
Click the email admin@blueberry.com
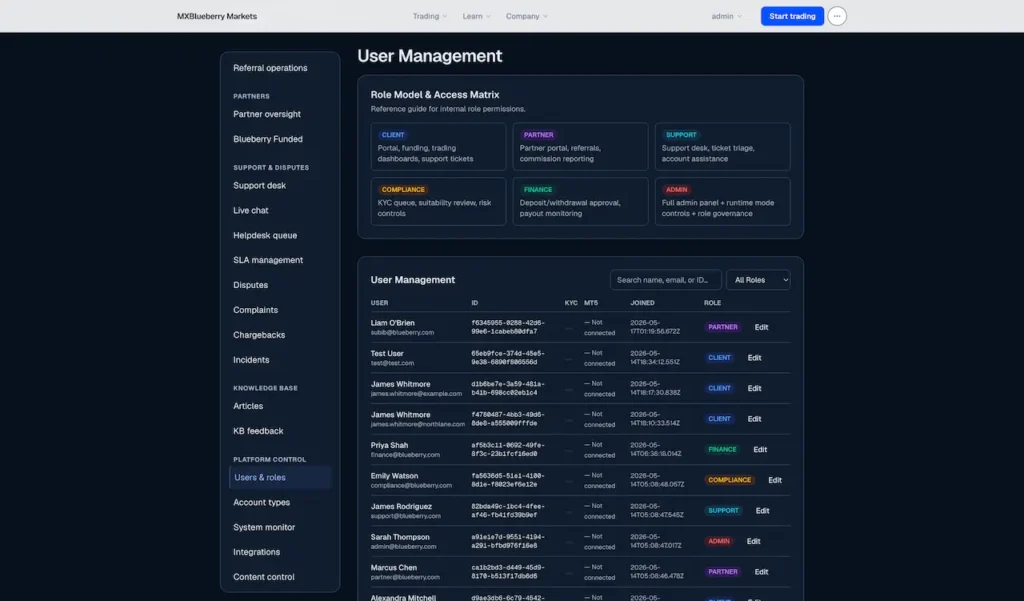(x=403, y=547)
